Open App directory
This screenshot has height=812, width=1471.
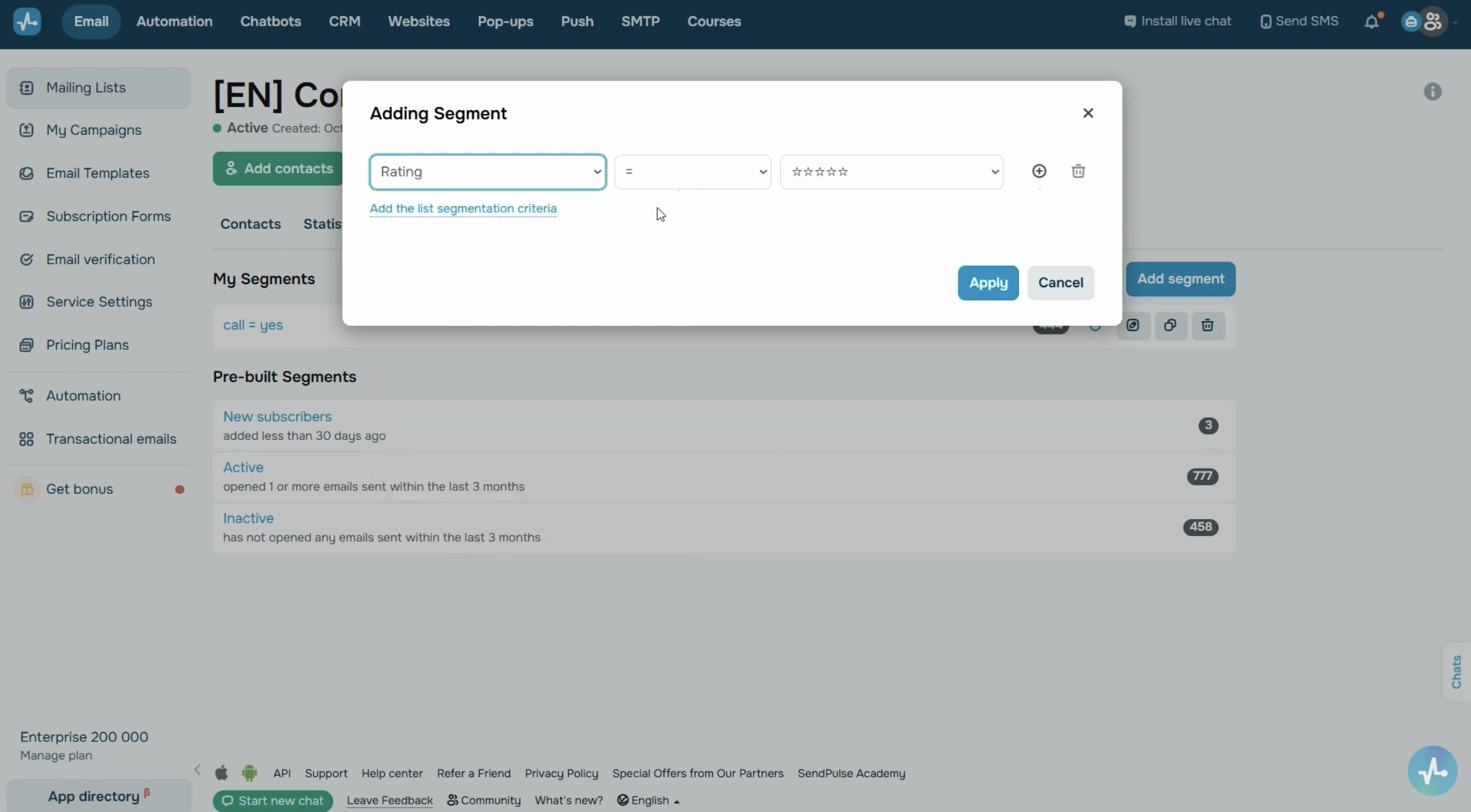coord(99,796)
